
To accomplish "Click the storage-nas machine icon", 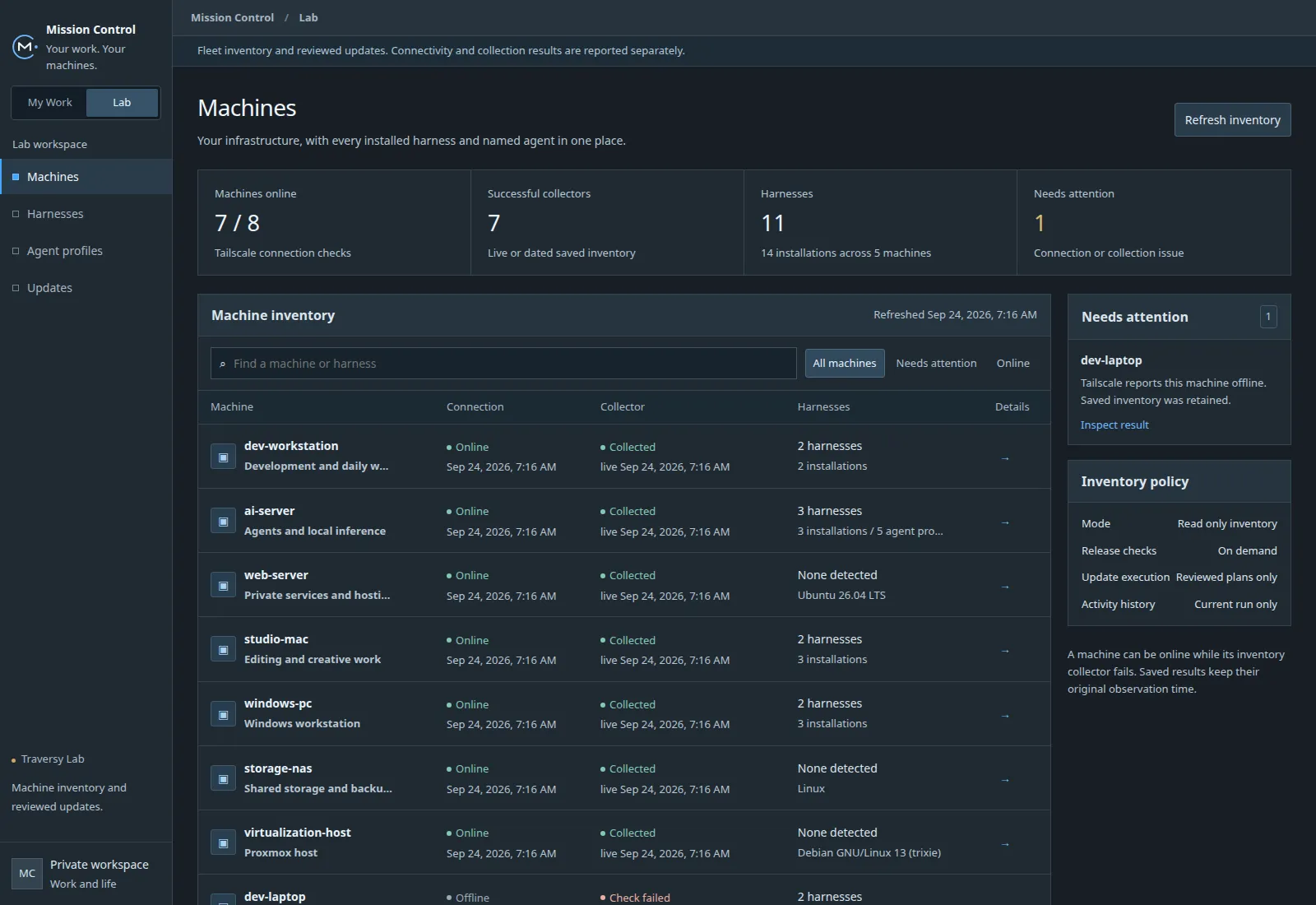I will [223, 778].
